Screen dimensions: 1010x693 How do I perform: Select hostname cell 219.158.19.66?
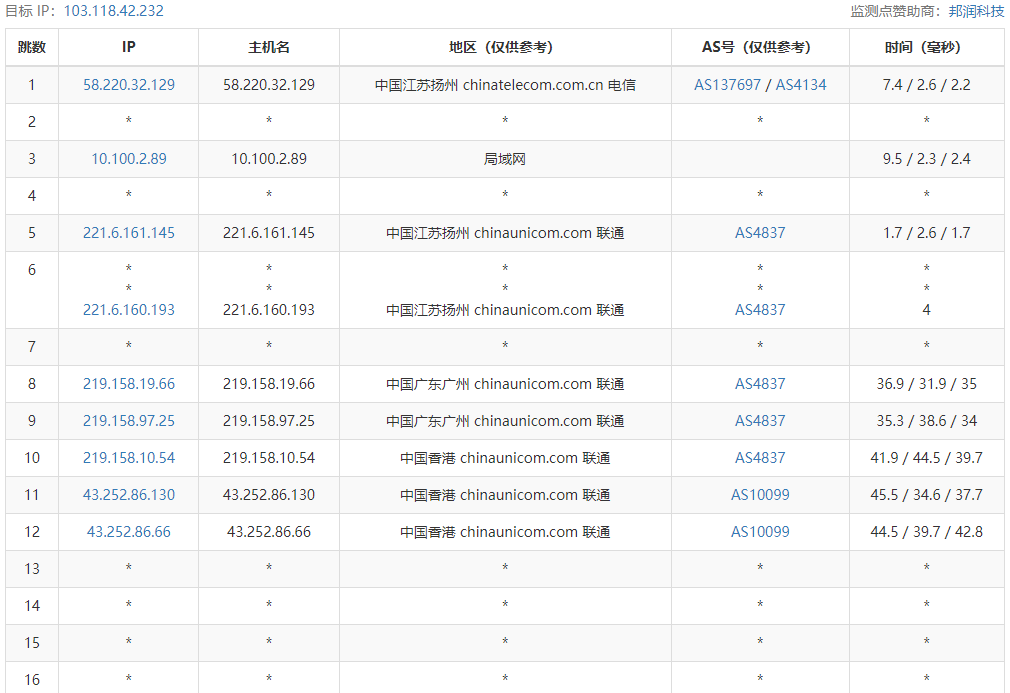(269, 384)
